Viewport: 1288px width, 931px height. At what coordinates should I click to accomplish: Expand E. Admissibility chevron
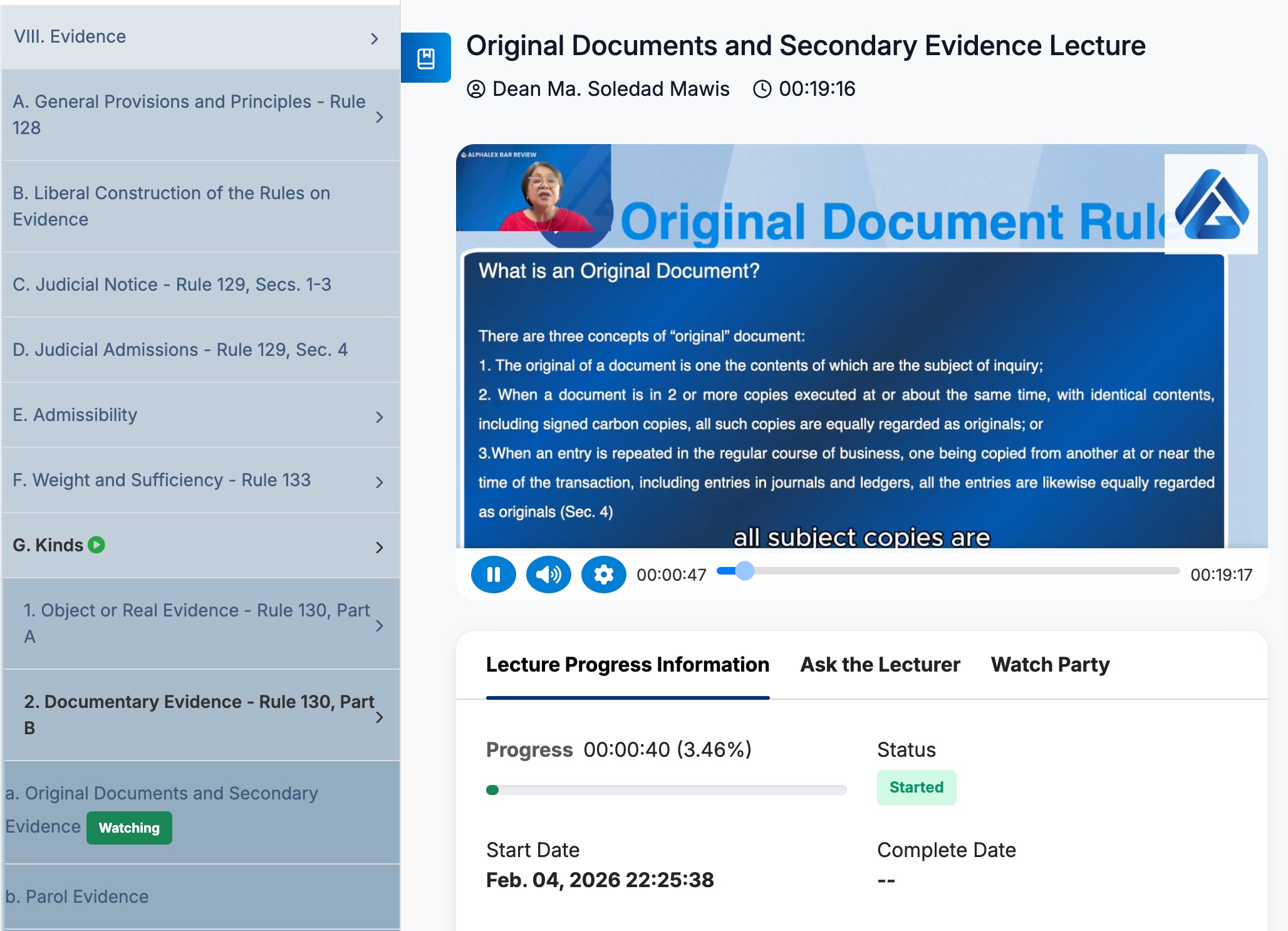coord(379,417)
